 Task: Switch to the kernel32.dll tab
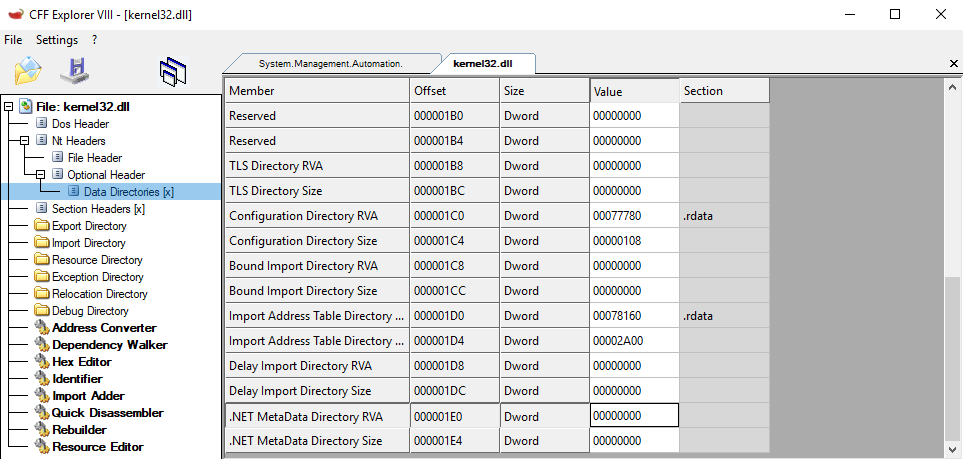coord(483,63)
